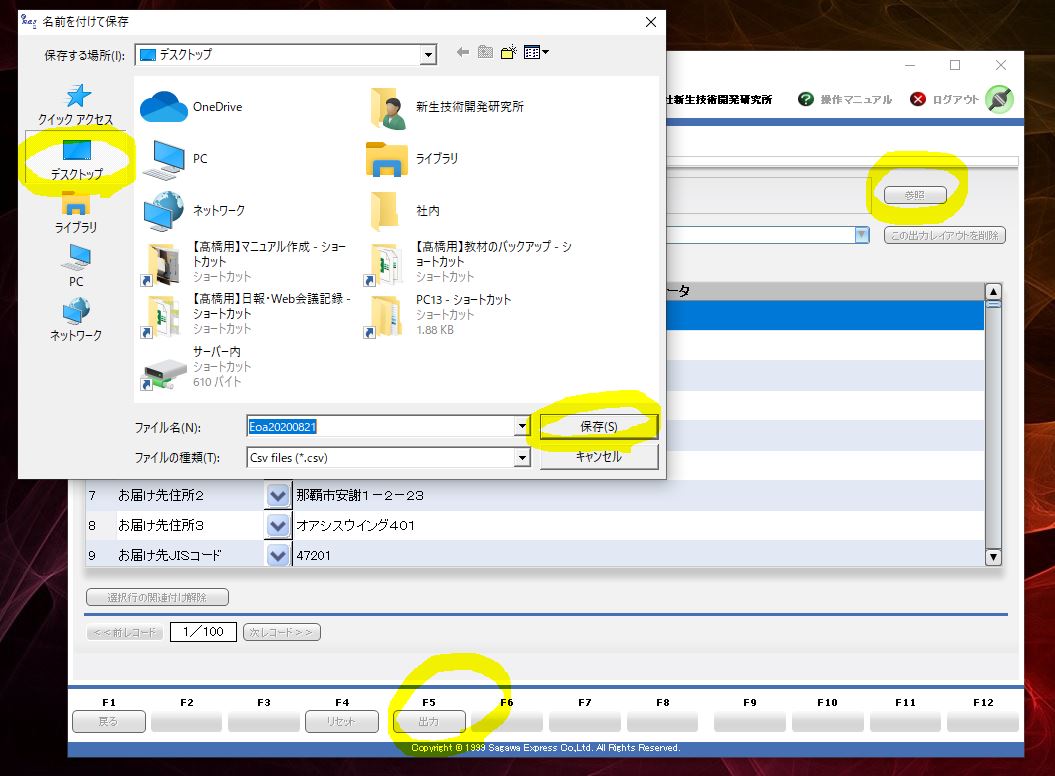The image size is (1055, 776).
Task: Expand dropdown for row 8 お届け先住所3
Action: 278,525
